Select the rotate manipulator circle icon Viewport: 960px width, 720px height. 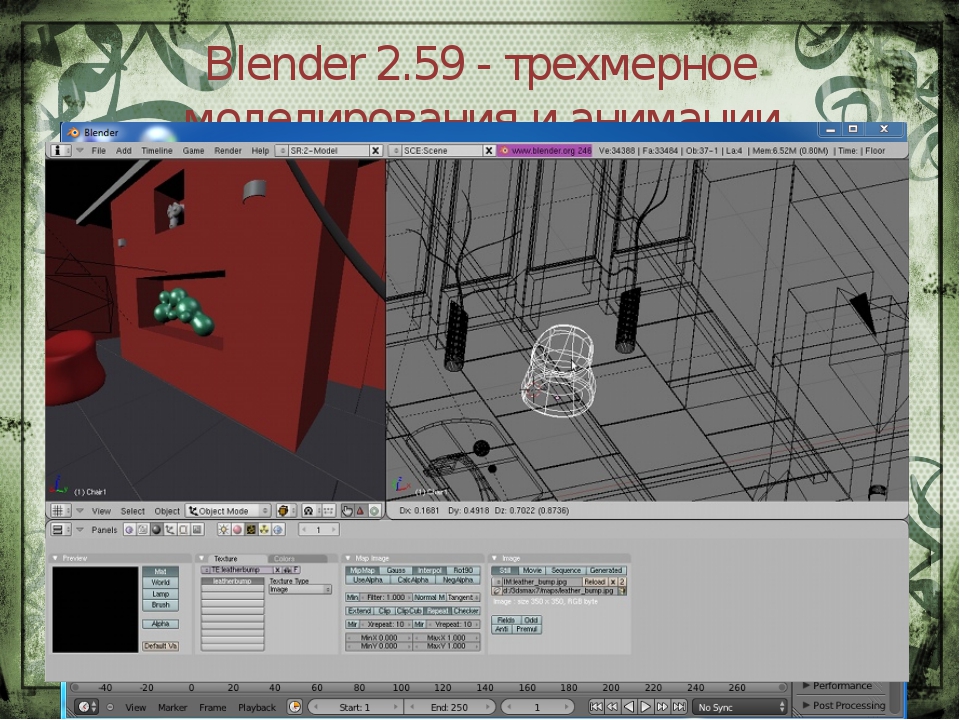[374, 511]
